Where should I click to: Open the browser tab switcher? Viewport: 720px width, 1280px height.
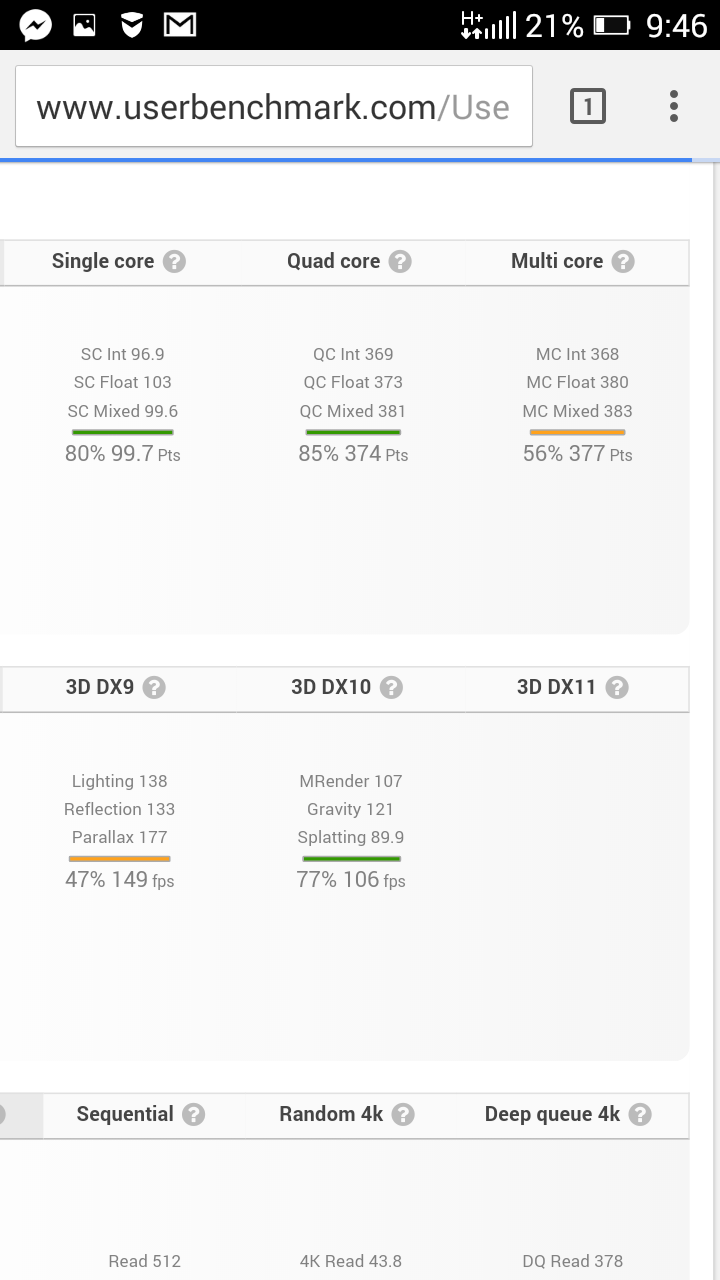coord(588,106)
